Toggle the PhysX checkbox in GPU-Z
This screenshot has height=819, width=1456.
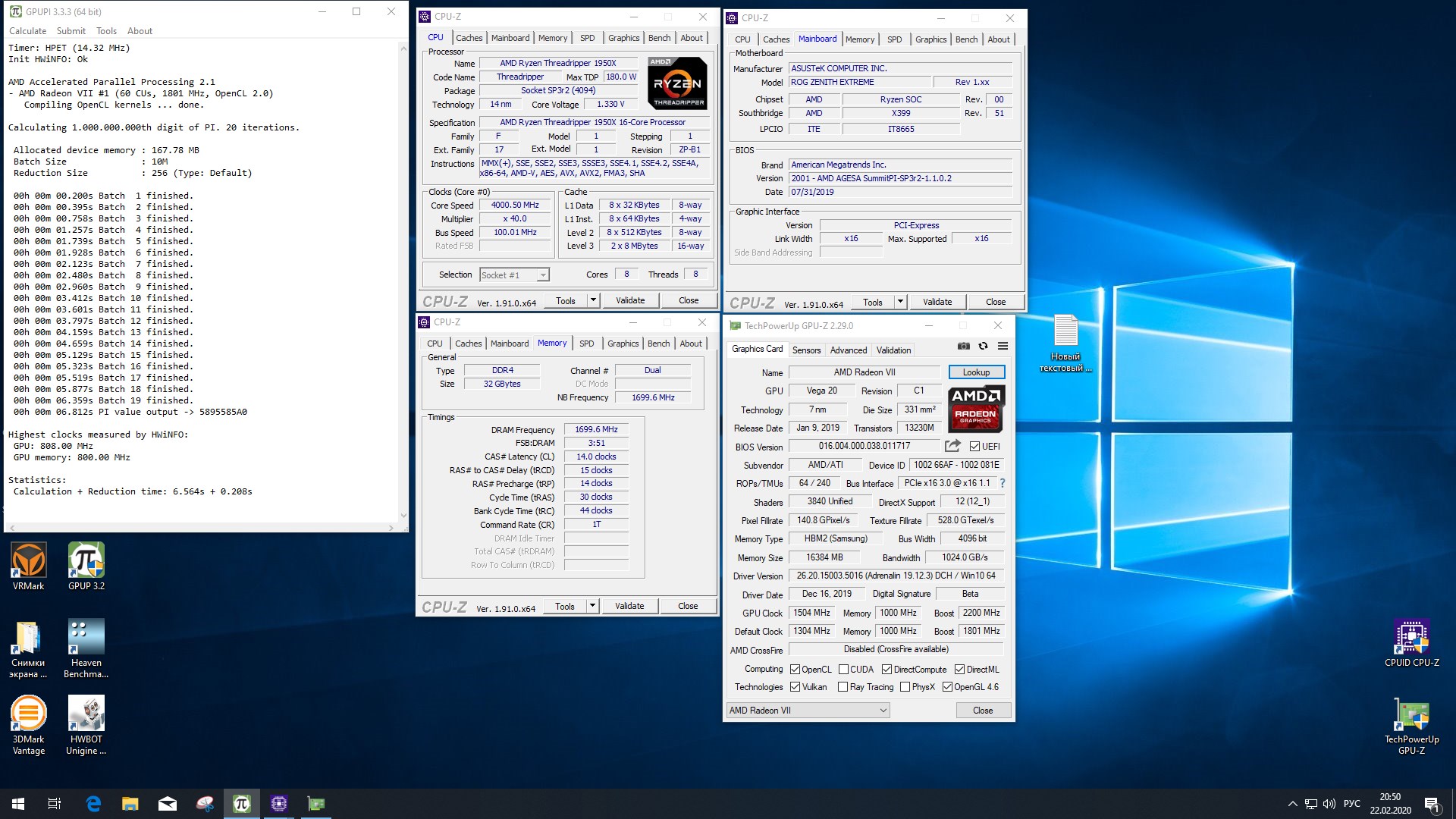(905, 687)
